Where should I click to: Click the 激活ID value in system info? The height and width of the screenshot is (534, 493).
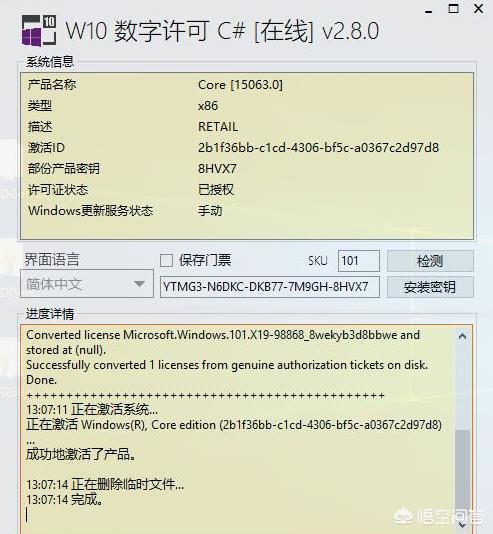(318, 148)
